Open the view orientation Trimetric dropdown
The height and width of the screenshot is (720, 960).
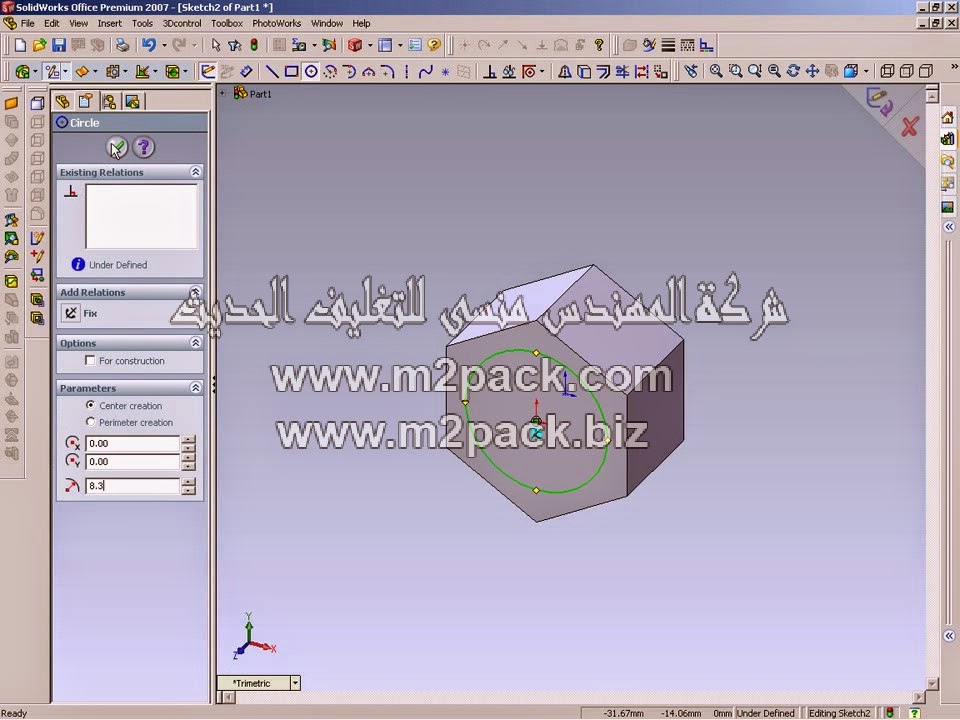pyautogui.click(x=295, y=683)
